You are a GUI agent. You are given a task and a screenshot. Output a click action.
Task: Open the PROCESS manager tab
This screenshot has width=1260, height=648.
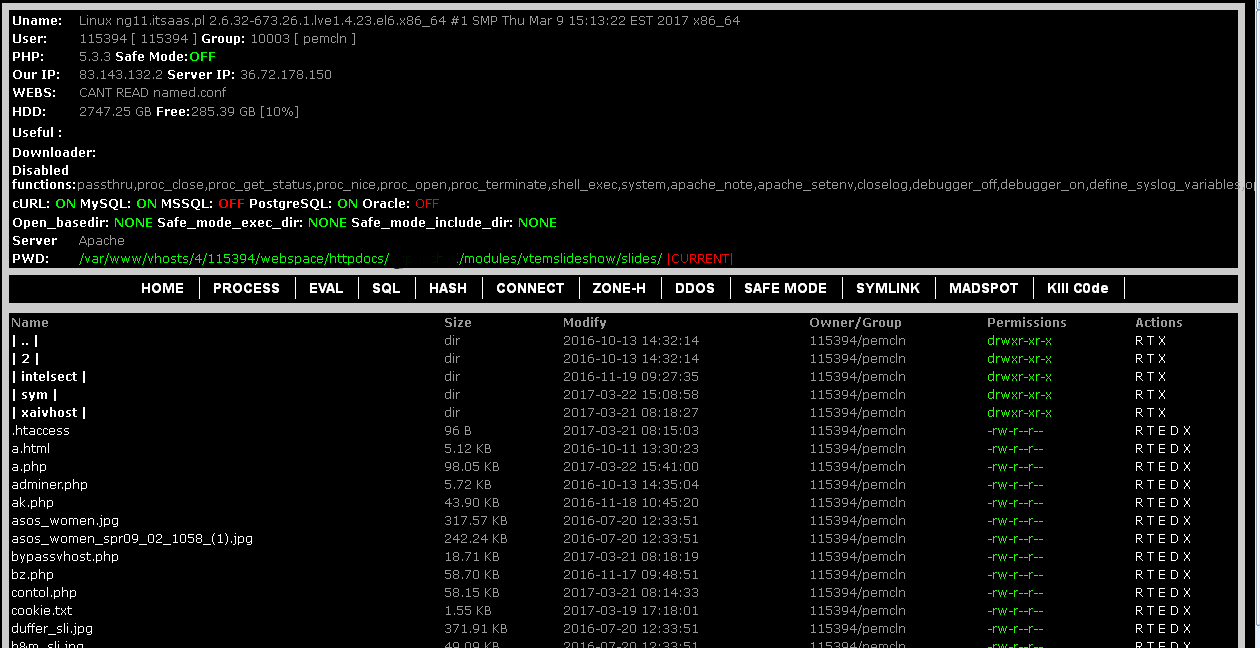tap(246, 288)
